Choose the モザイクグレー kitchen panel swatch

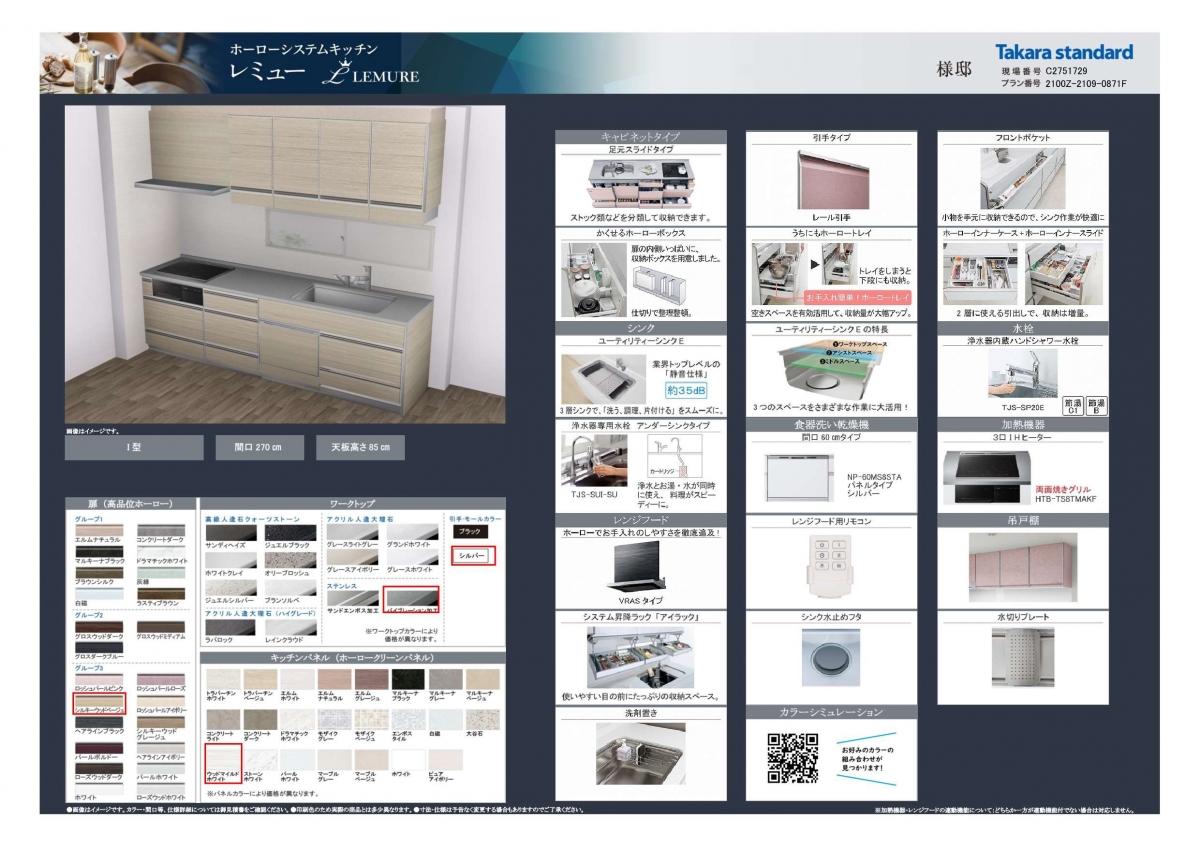pos(334,719)
